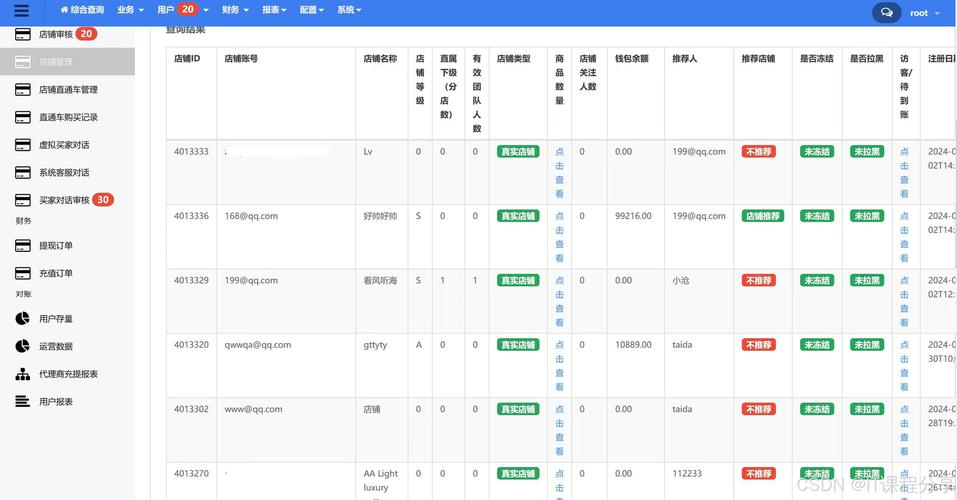Click the 运营数据 pie chart icon
This screenshot has width=957, height=500.
[23, 346]
